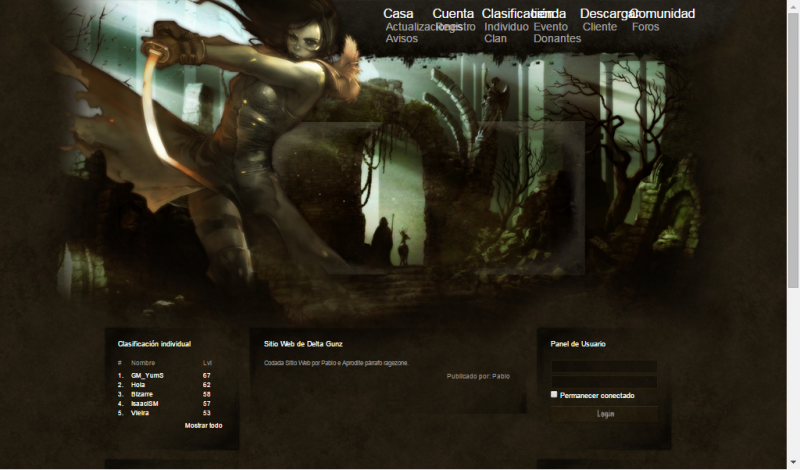Image resolution: width=800 pixels, height=470 pixels.
Task: Open the Evento shop link
Action: 551,27
